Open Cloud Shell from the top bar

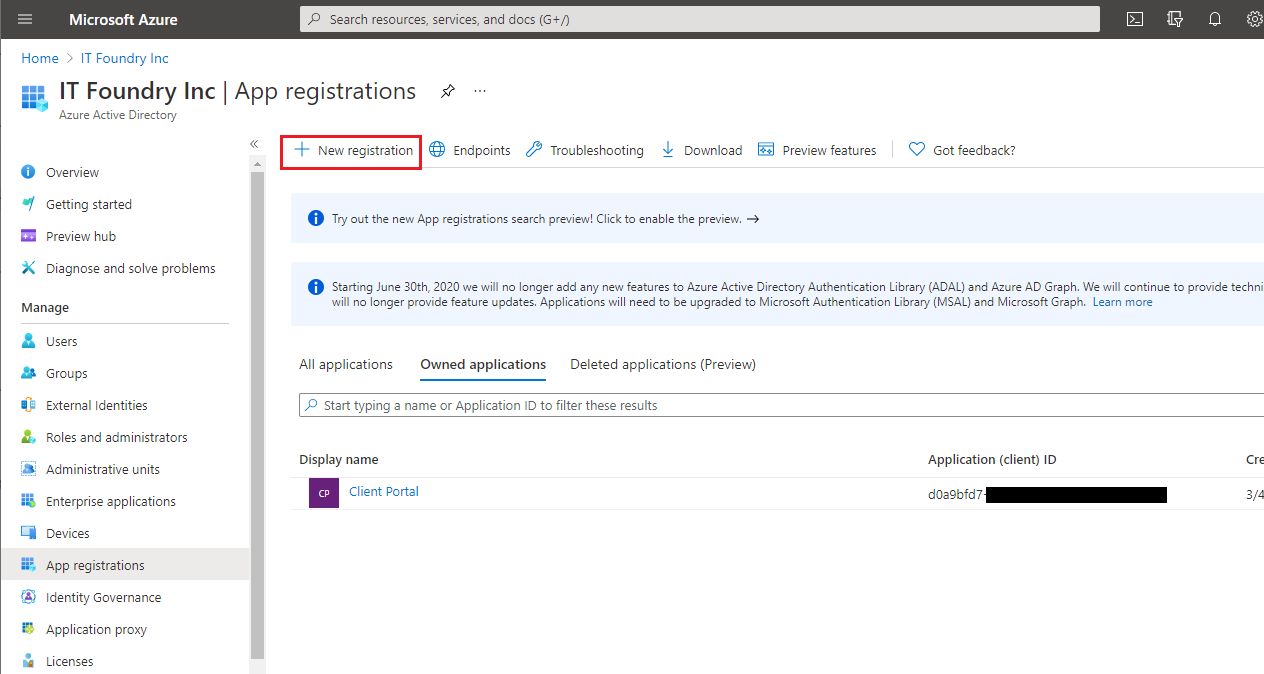[1134, 18]
